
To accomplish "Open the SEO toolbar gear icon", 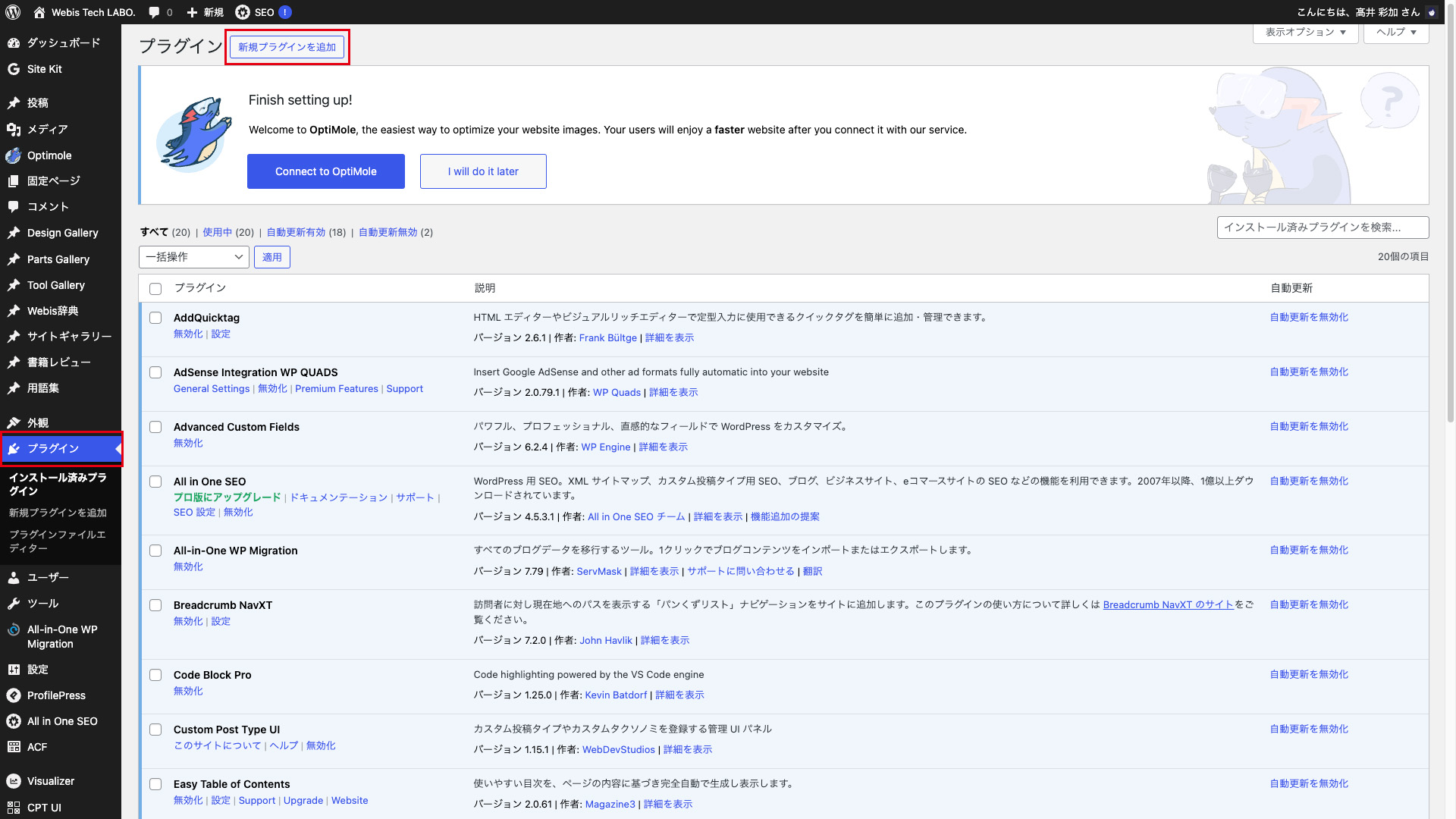I will (x=243, y=12).
